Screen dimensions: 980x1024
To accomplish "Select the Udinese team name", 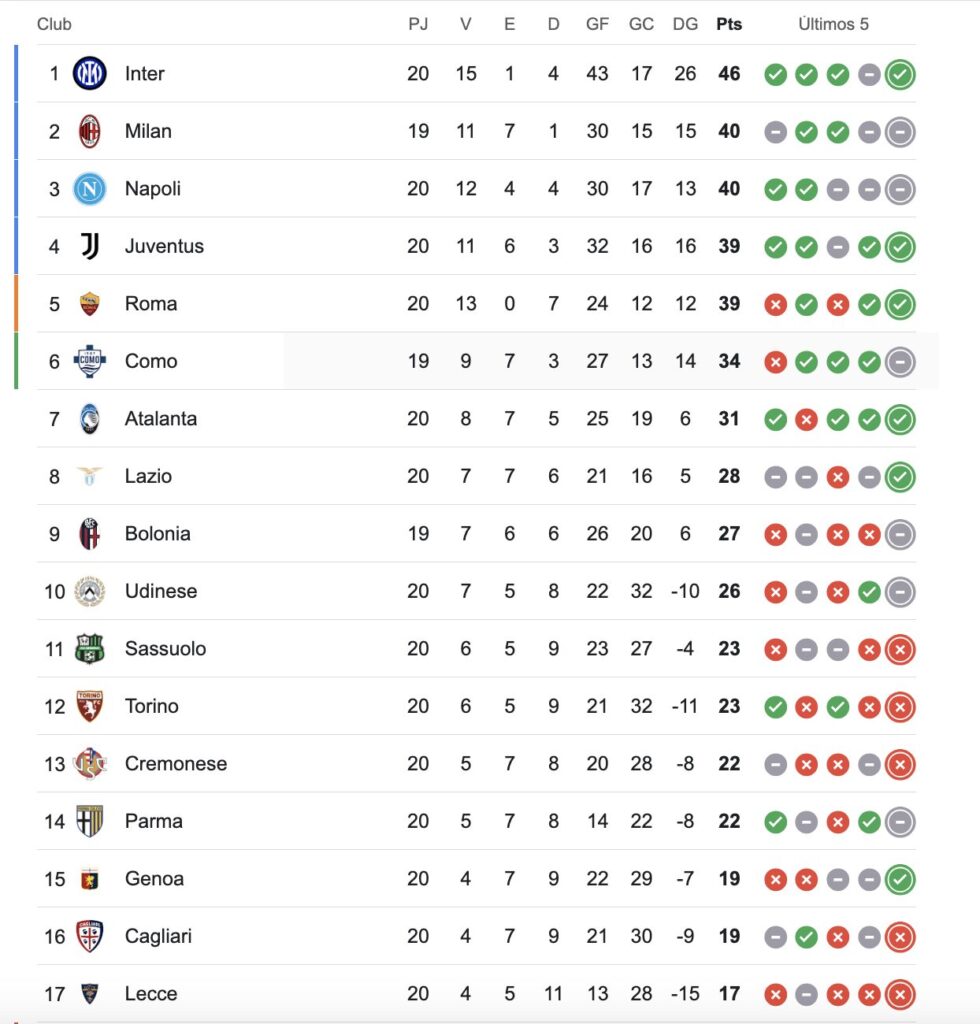I will click(x=161, y=591).
